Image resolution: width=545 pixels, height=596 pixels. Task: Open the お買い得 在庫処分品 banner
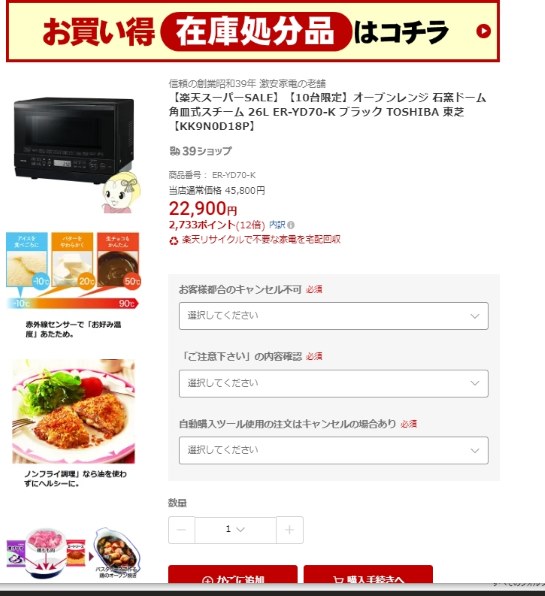pyautogui.click(x=253, y=31)
